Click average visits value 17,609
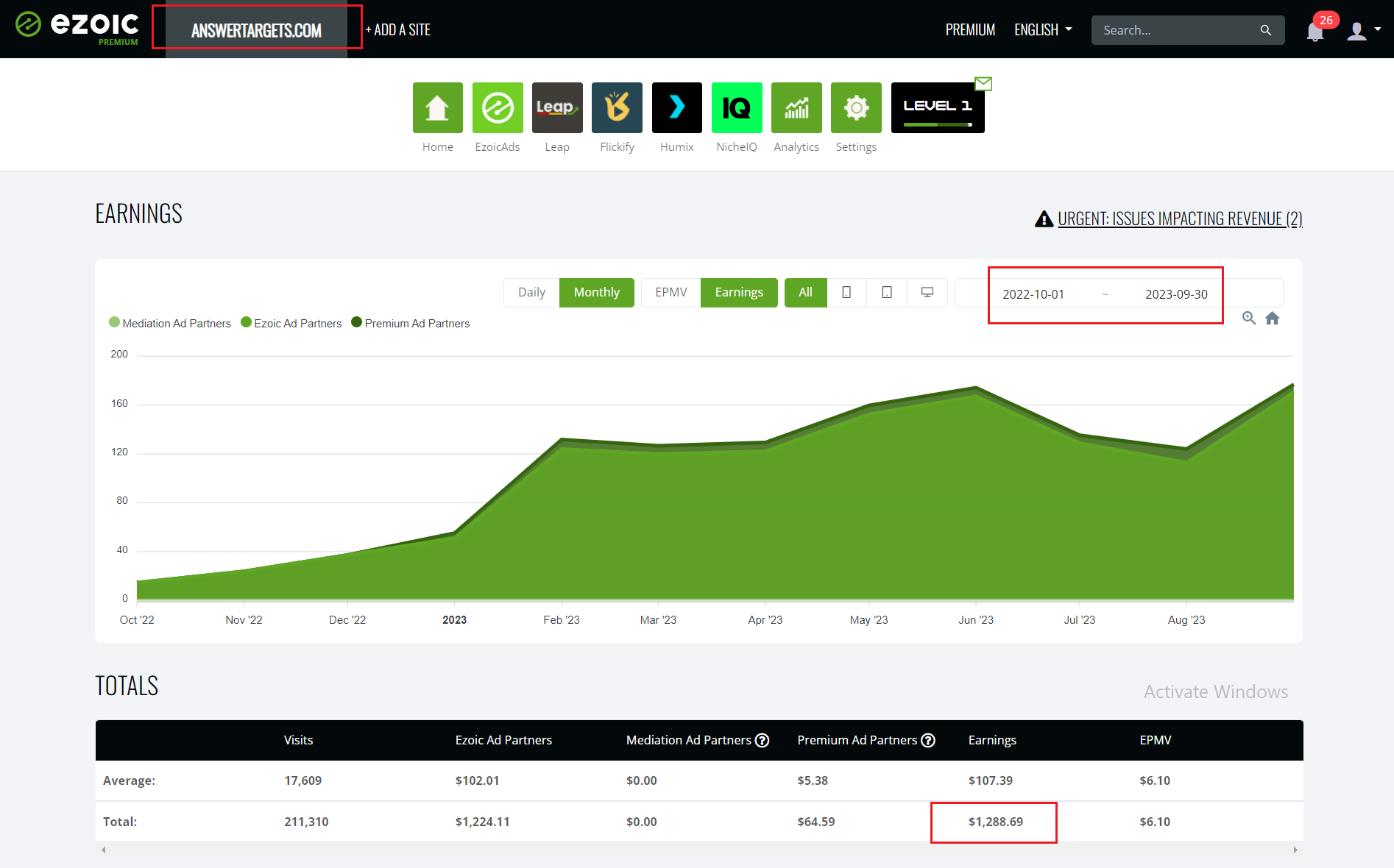The height and width of the screenshot is (868, 1394). click(x=302, y=780)
